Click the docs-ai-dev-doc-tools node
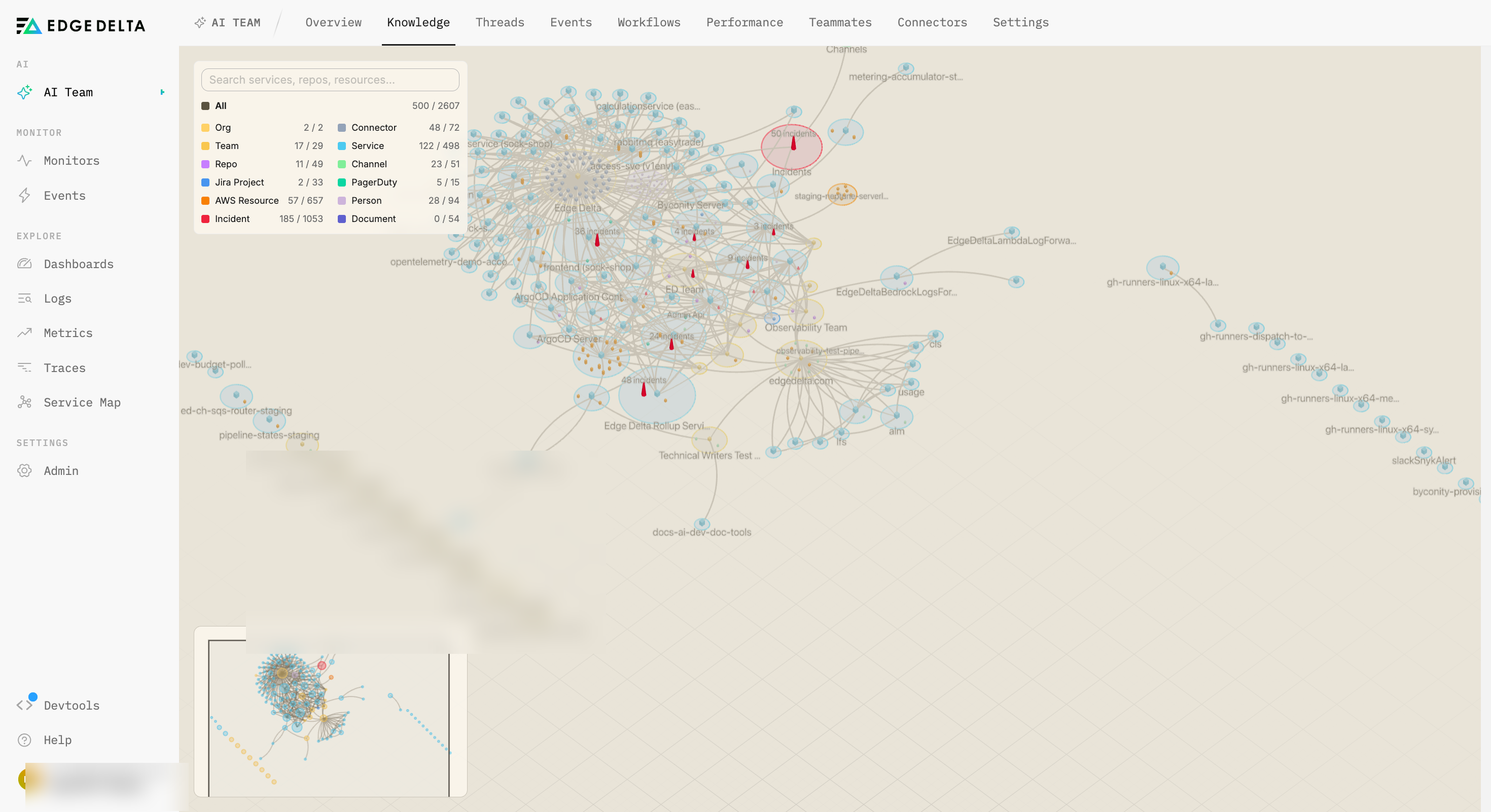This screenshot has height=812, width=1491. click(701, 524)
